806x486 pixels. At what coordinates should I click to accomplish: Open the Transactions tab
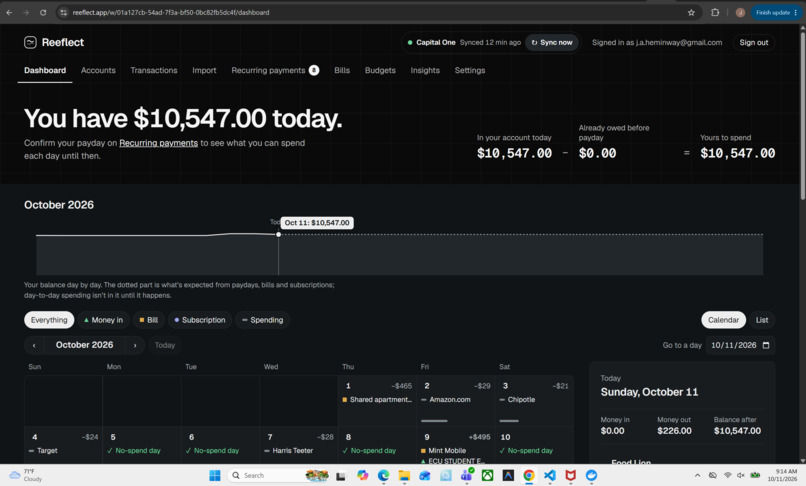pos(154,70)
